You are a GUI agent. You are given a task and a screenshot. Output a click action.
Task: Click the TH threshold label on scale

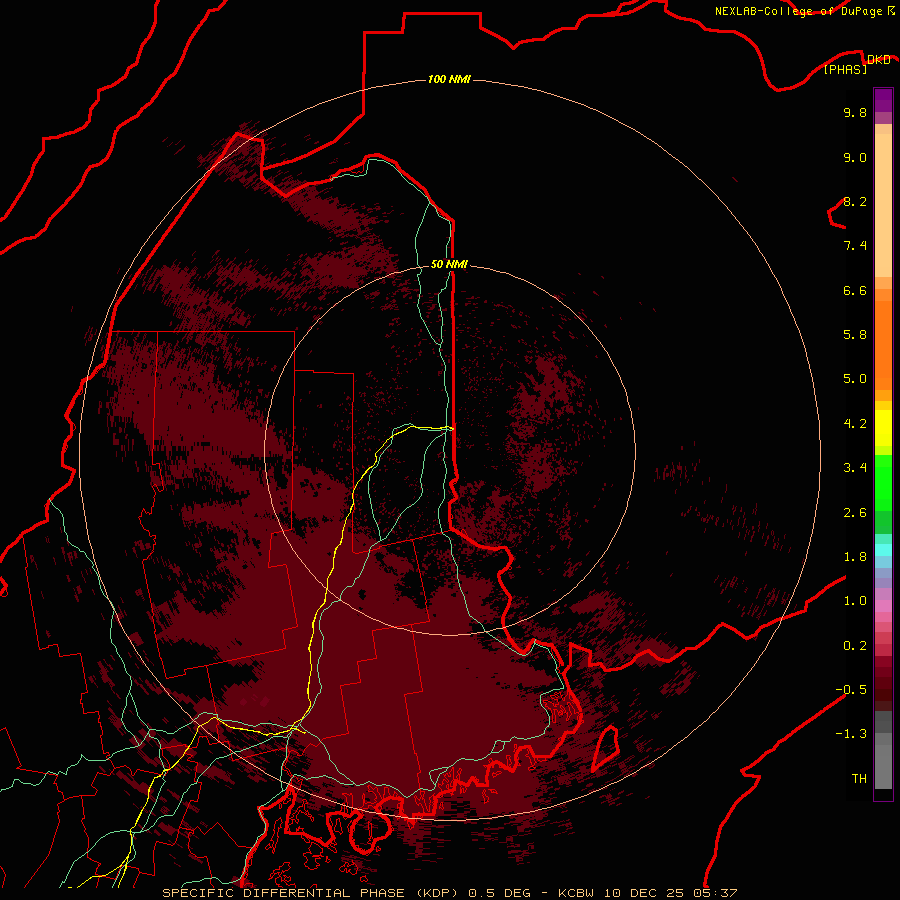tap(859, 779)
